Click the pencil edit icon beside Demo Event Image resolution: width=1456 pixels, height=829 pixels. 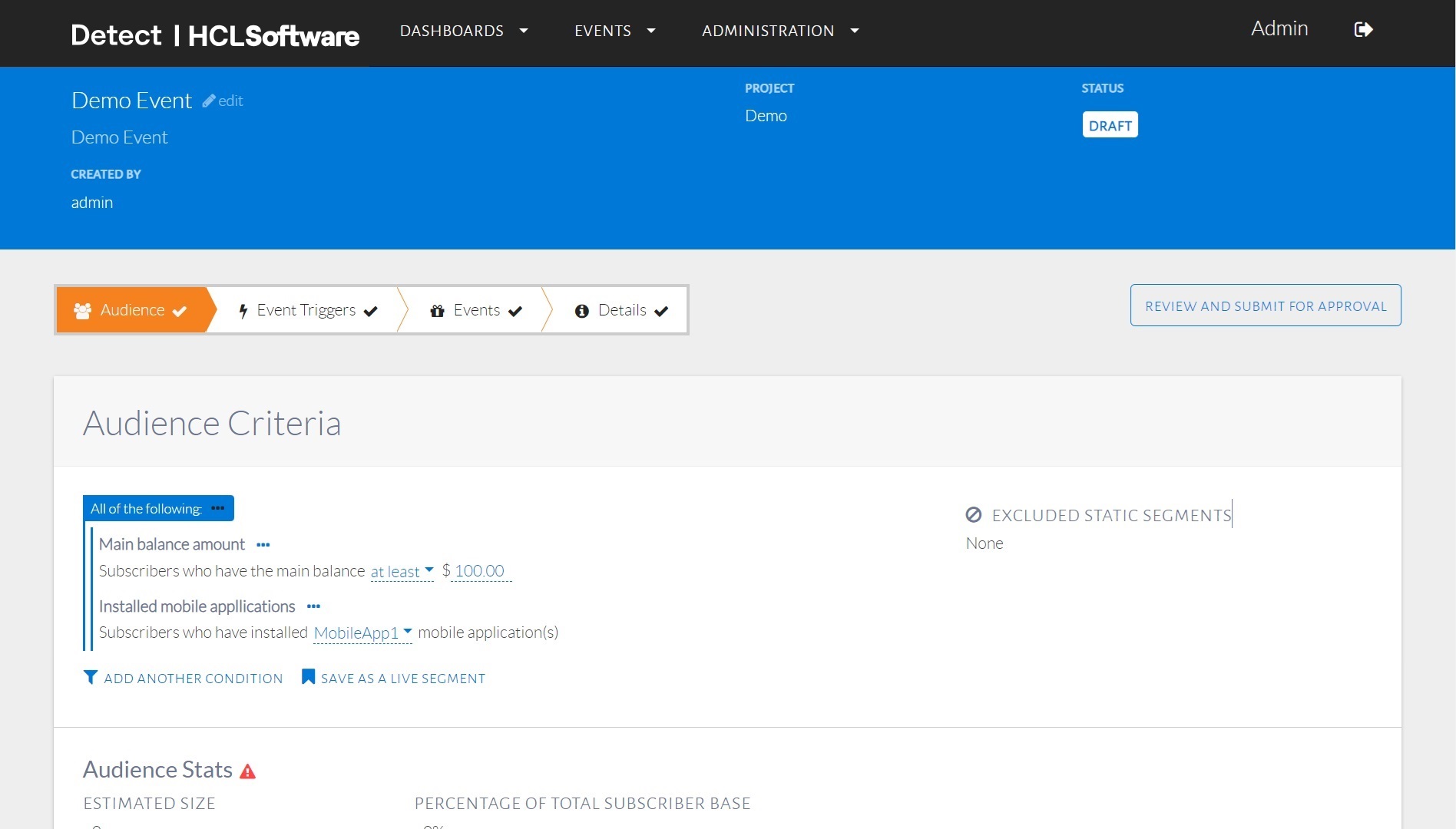[x=209, y=101]
